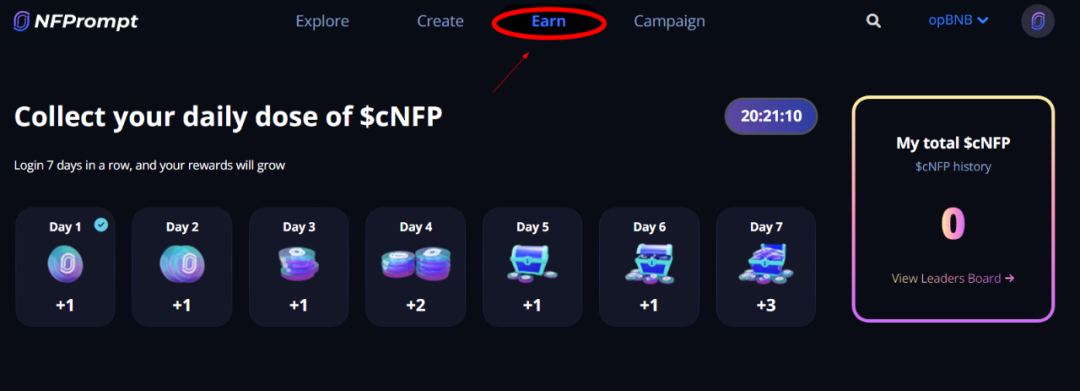Switch to the Explore tab
Screen dimensions: 1080x391
pos(322,21)
